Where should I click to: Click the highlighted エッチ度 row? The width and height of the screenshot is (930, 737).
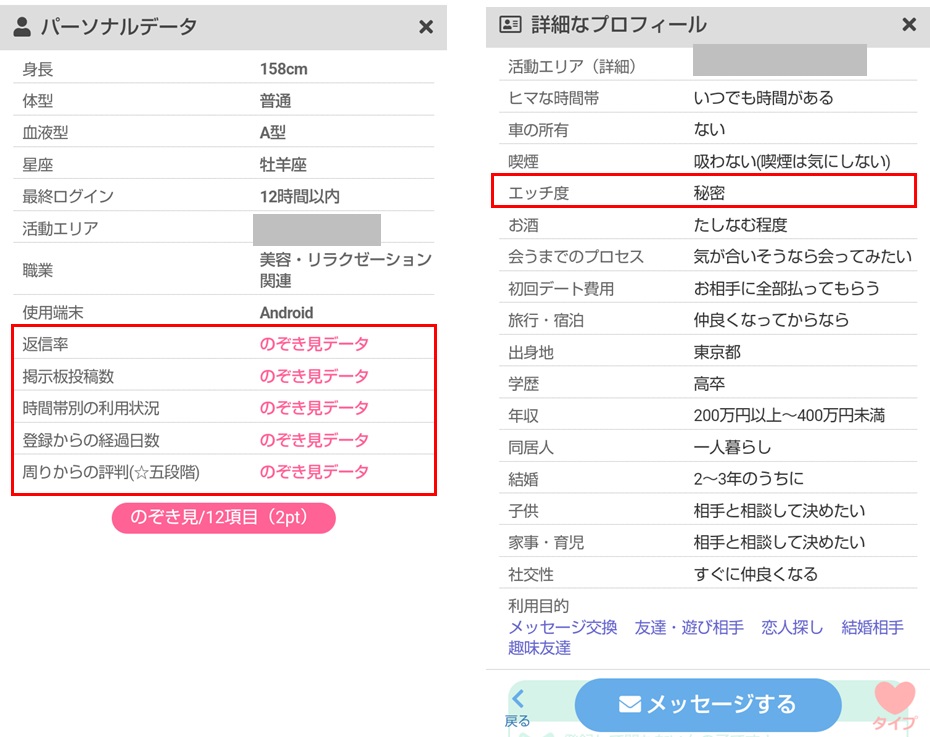point(704,193)
